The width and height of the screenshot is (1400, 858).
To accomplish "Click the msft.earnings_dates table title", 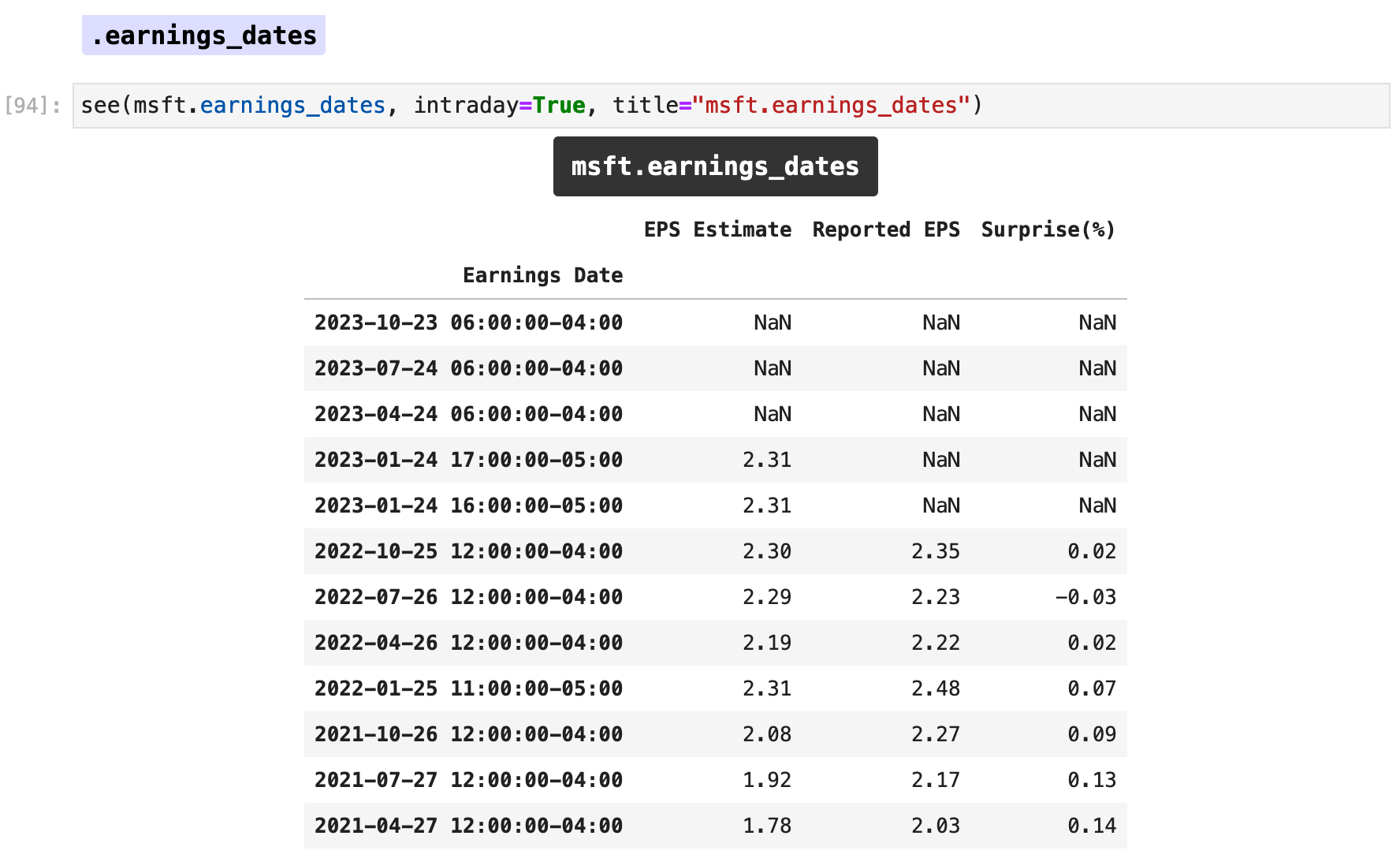I will pyautogui.click(x=715, y=166).
